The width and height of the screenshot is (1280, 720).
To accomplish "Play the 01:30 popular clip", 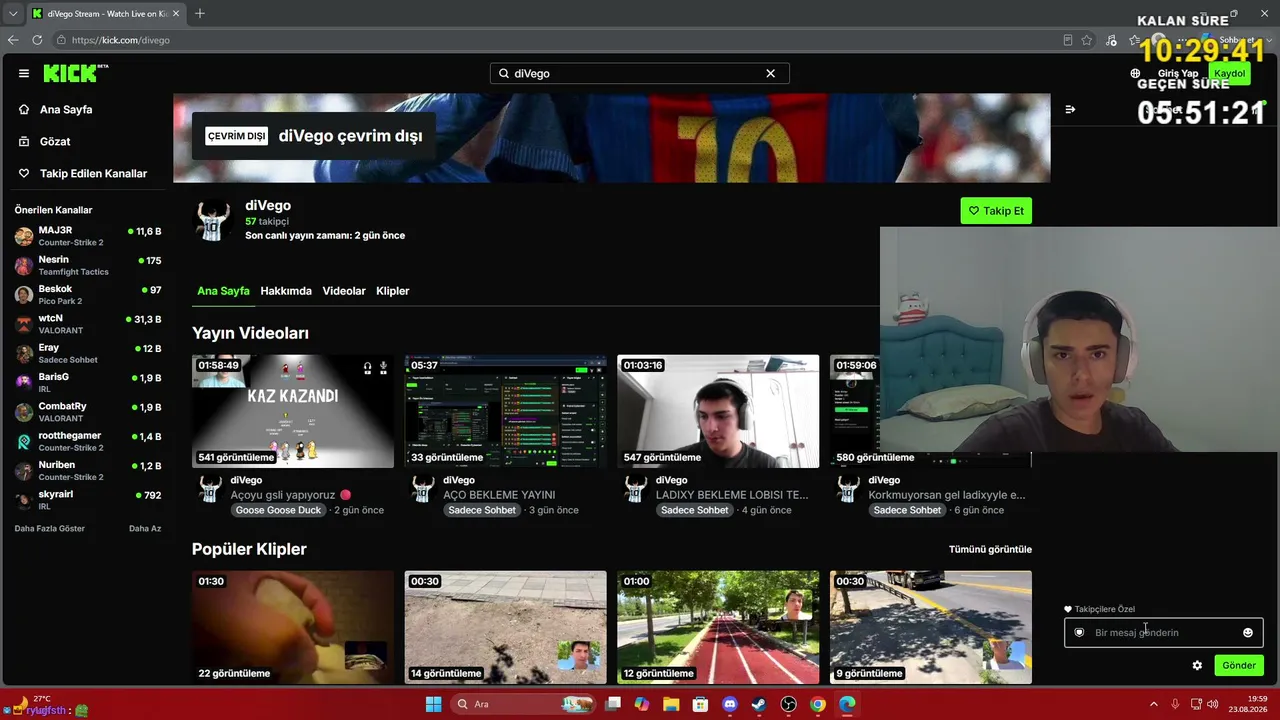I will pos(293,627).
